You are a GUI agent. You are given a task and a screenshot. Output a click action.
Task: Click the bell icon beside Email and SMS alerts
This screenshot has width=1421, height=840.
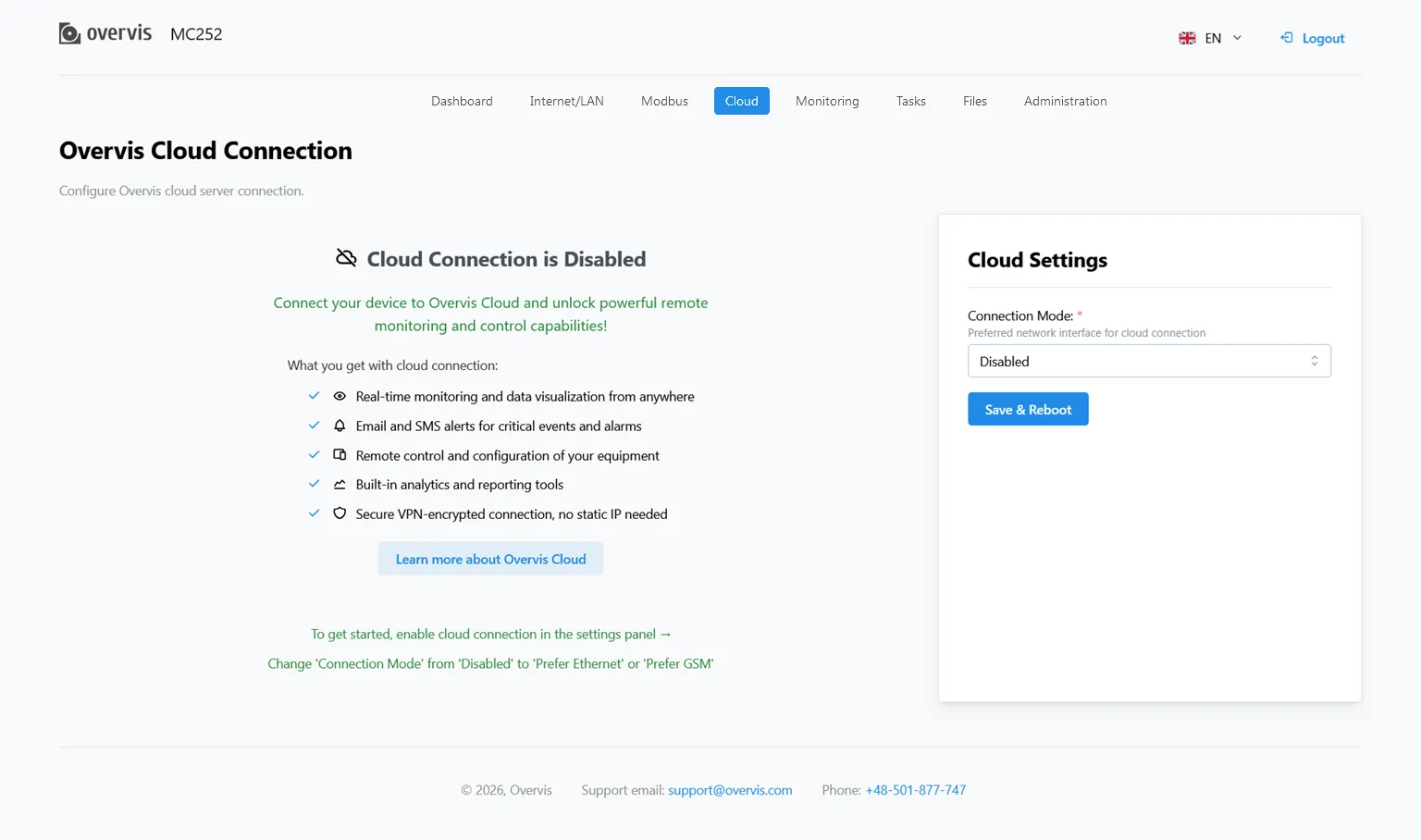pyautogui.click(x=340, y=426)
